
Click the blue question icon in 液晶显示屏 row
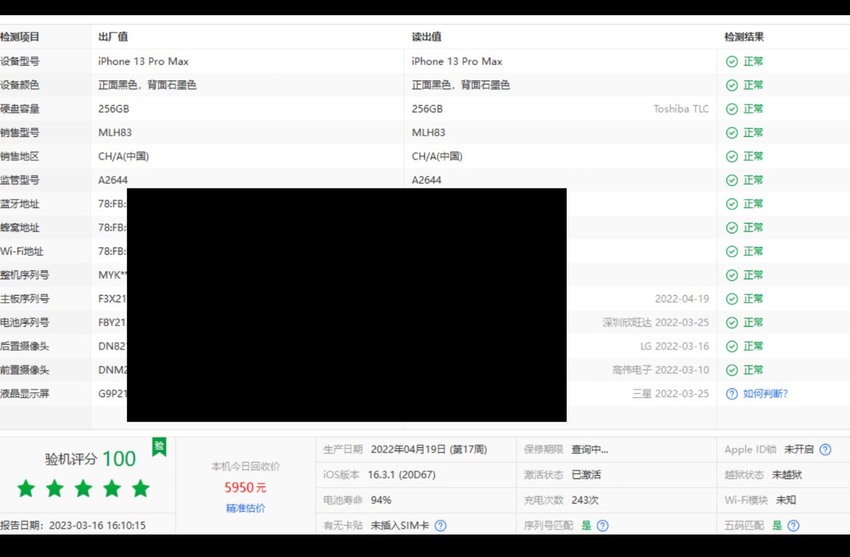[x=732, y=394]
